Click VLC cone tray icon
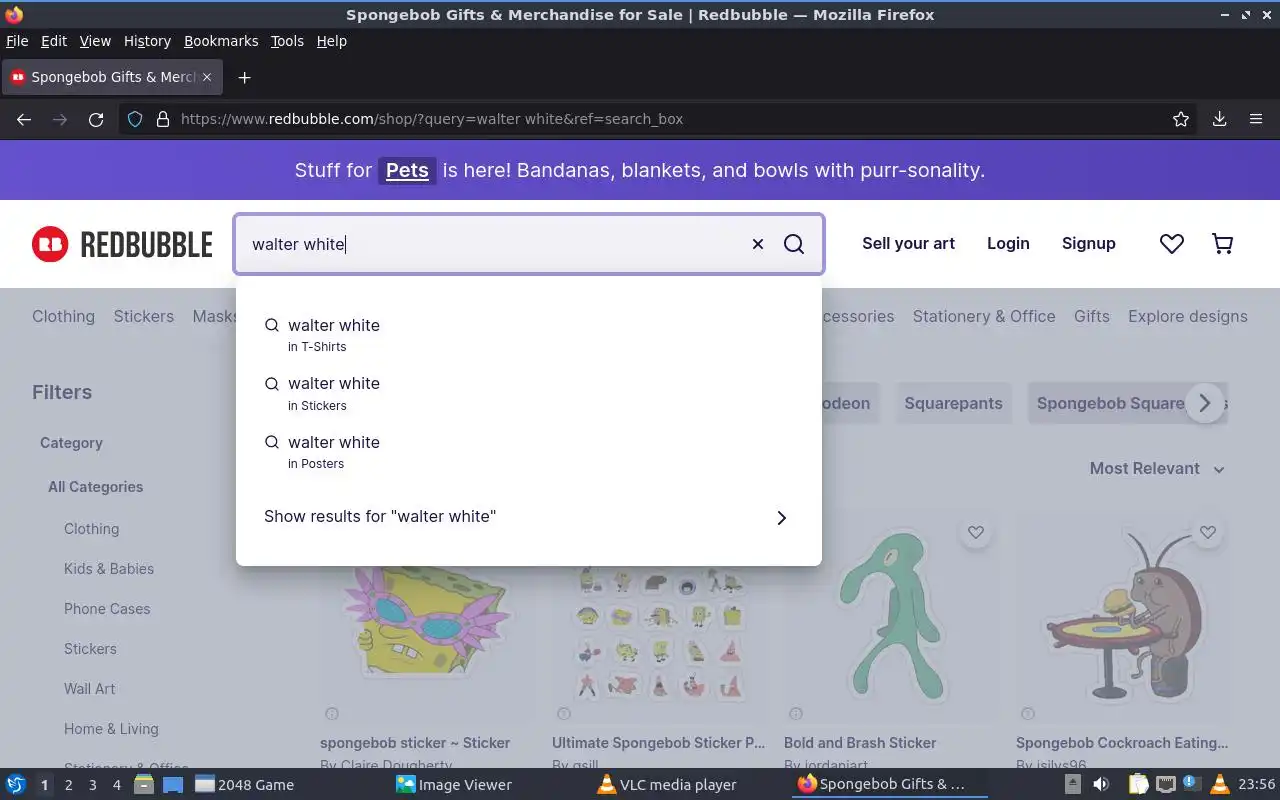Viewport: 1280px width, 800px height. tap(1219, 784)
